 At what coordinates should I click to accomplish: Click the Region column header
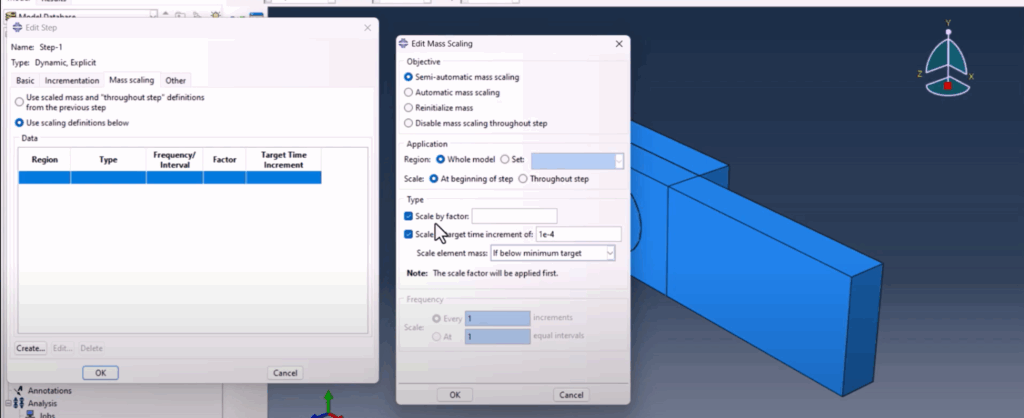(x=44, y=160)
